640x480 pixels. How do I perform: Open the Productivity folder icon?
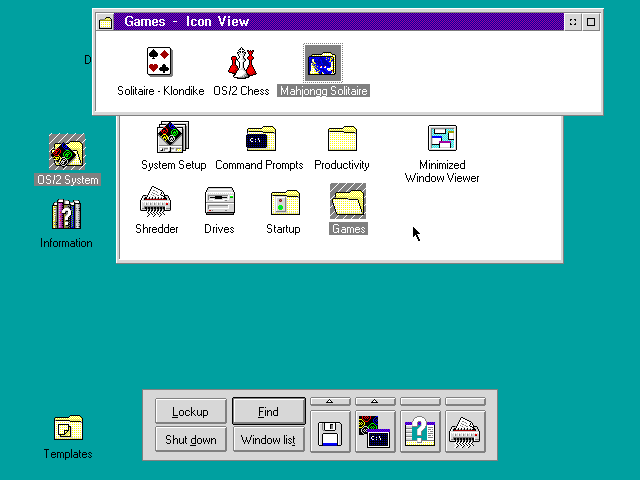coord(342,138)
